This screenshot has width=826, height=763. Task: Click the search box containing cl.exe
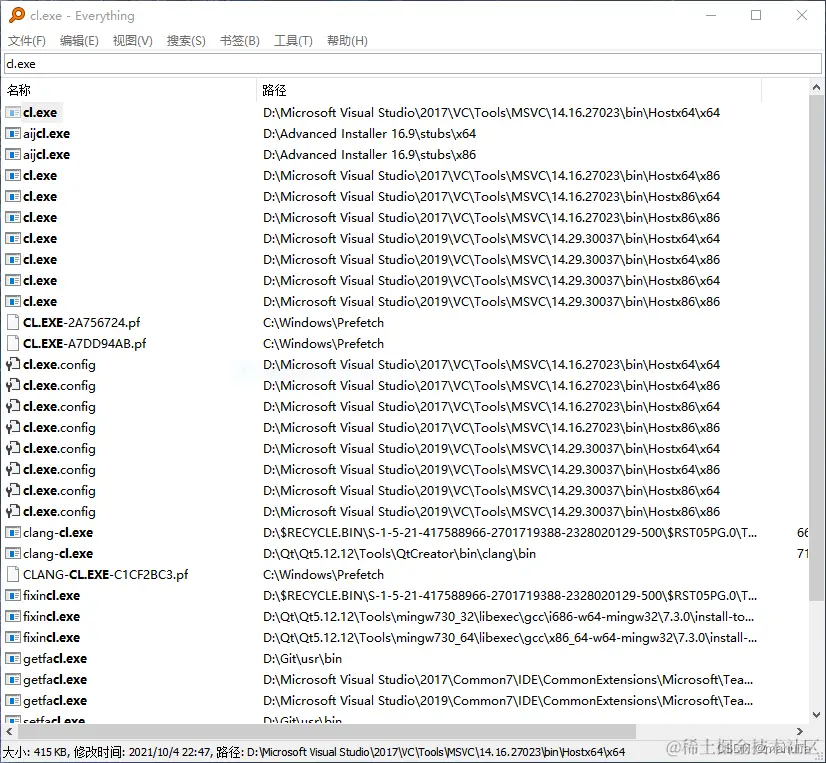(x=412, y=64)
